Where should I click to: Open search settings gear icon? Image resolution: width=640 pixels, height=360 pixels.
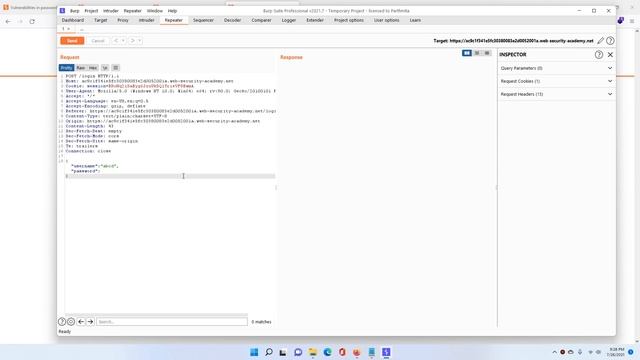point(71,322)
